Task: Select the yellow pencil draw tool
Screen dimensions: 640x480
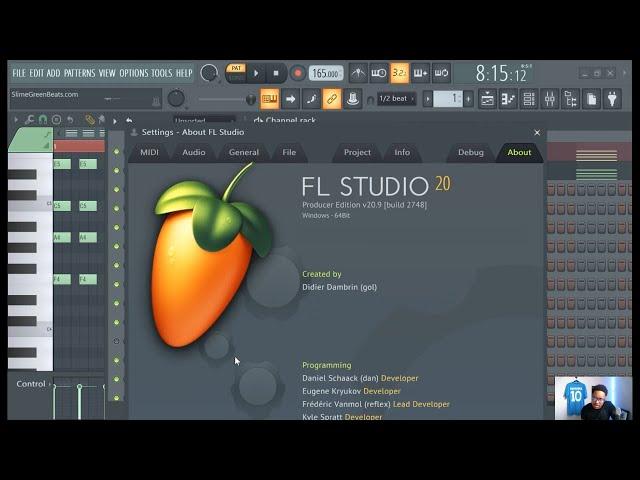Action: tap(90, 120)
